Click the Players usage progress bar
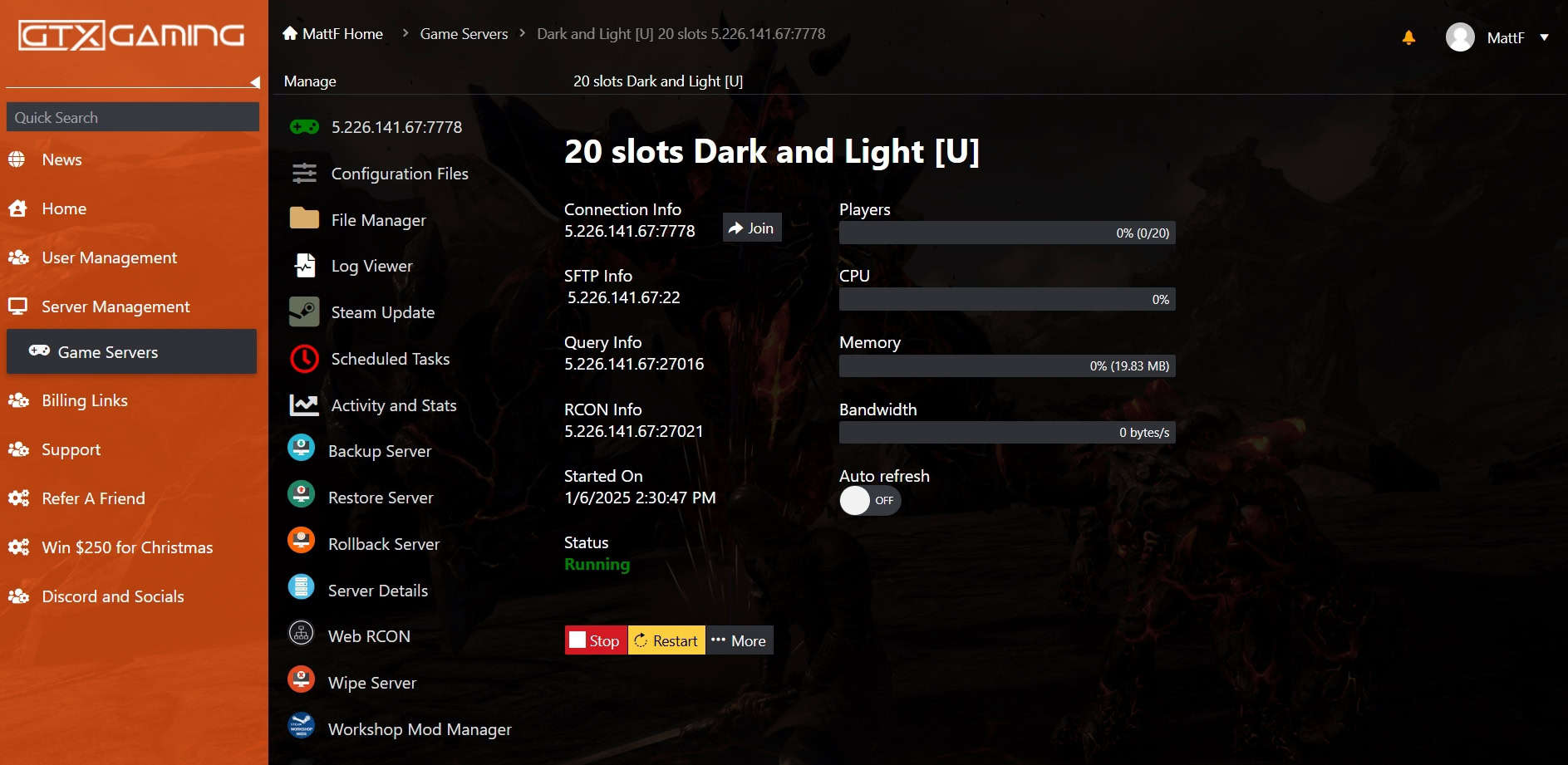 click(1006, 233)
